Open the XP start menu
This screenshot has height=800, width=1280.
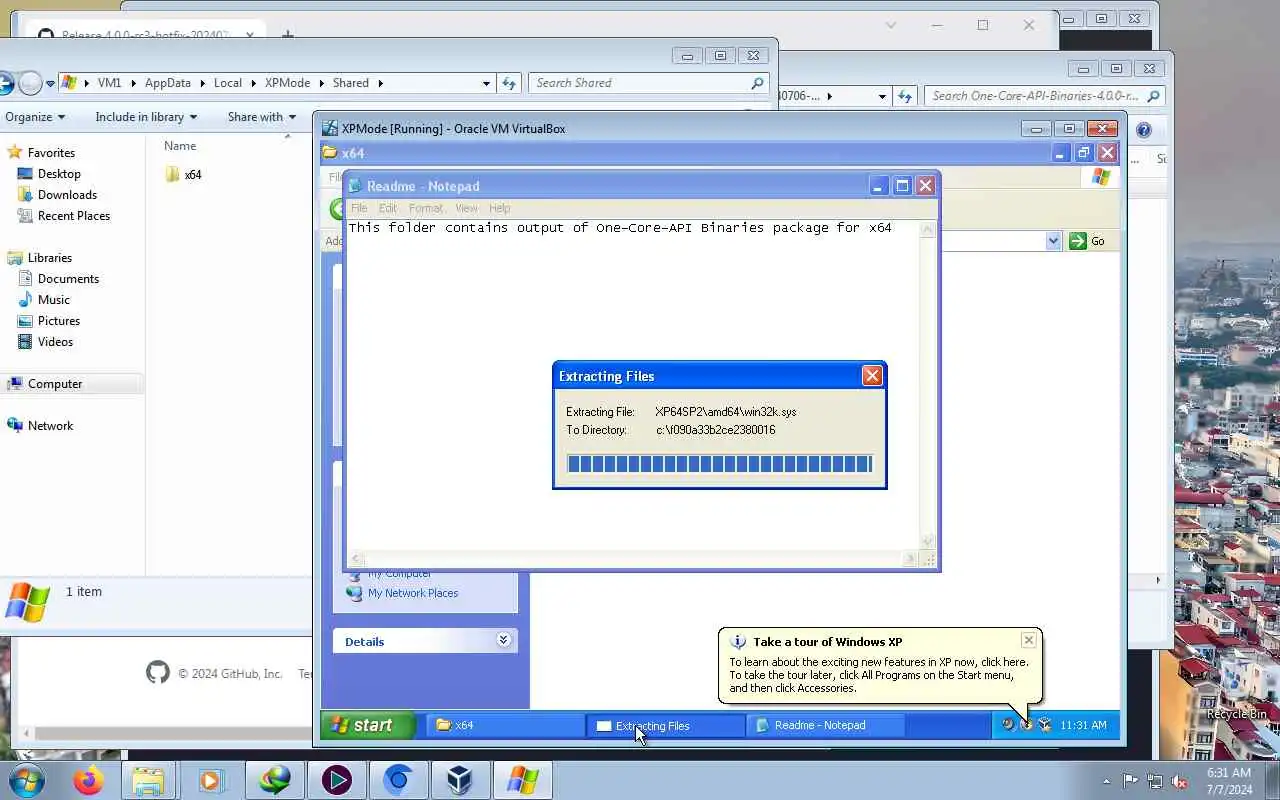(368, 725)
